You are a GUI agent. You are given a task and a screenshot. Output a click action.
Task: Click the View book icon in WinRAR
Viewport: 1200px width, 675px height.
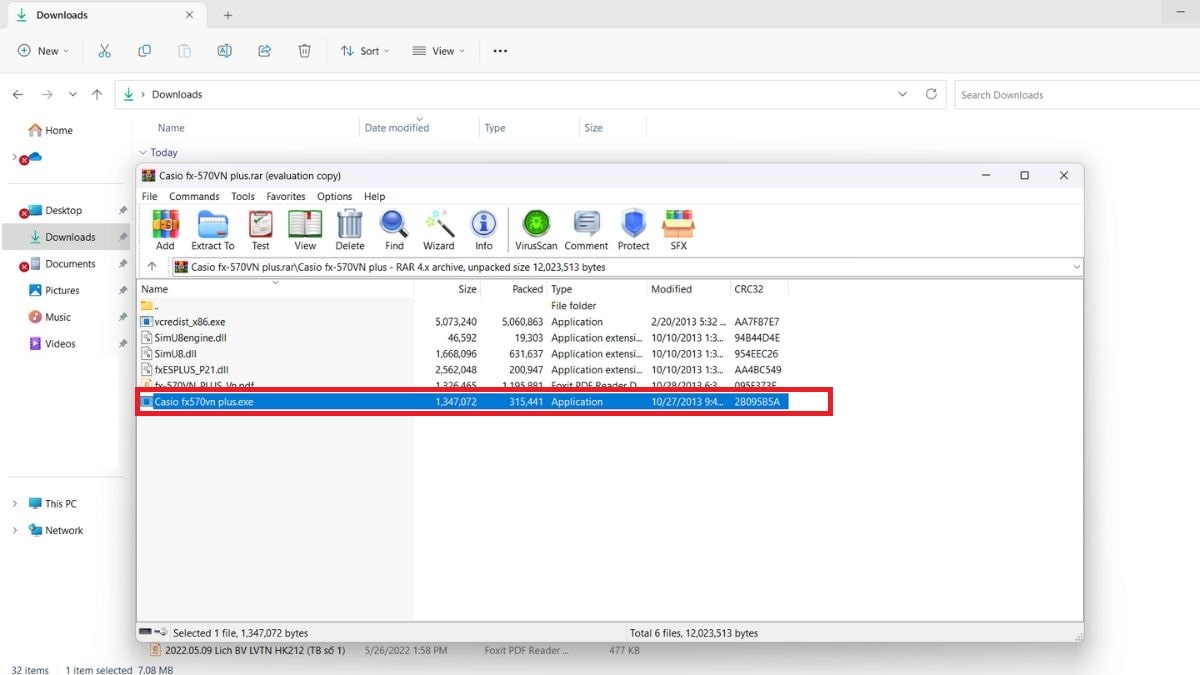305,230
